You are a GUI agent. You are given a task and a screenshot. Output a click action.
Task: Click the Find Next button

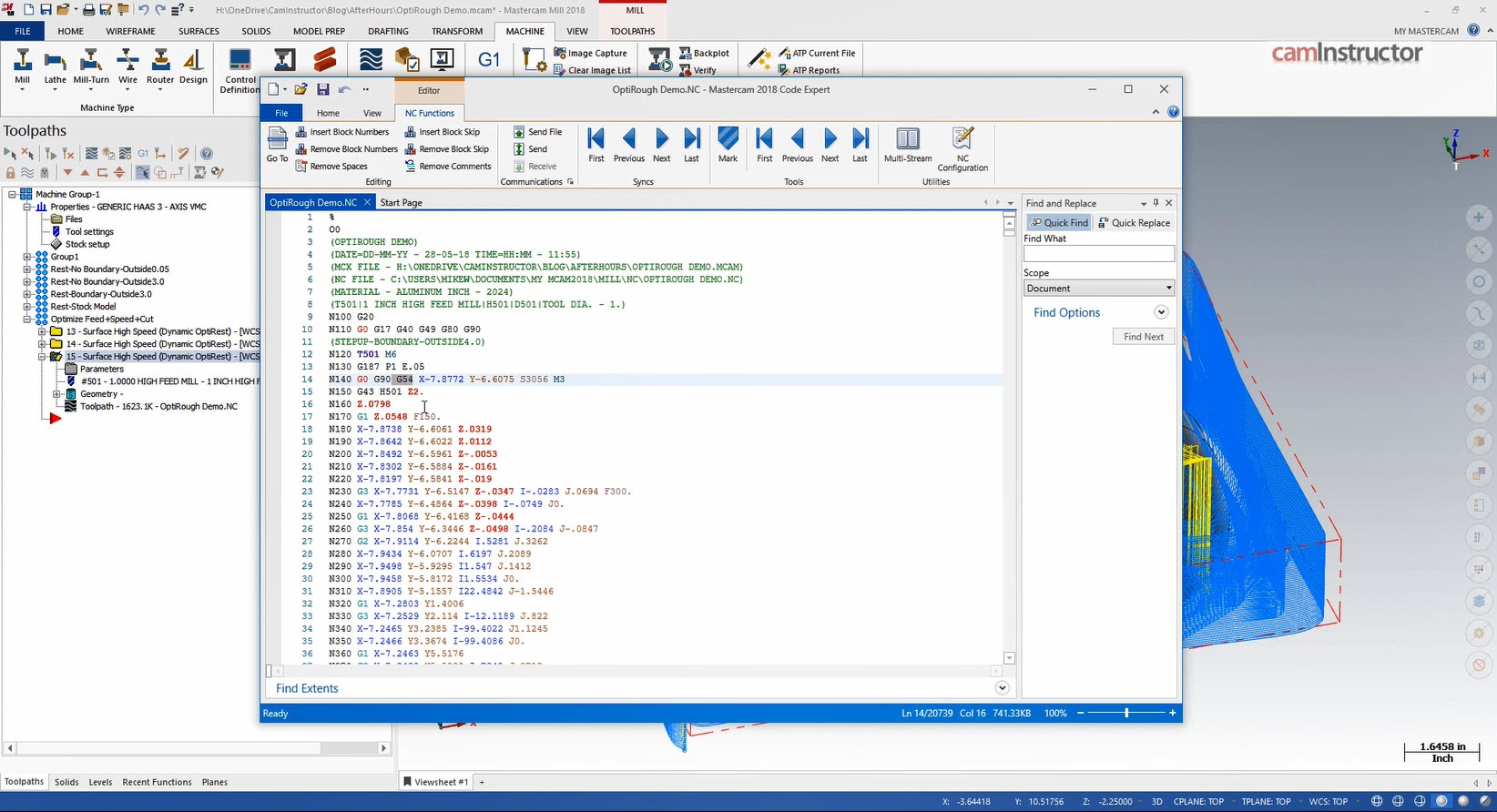click(1143, 337)
